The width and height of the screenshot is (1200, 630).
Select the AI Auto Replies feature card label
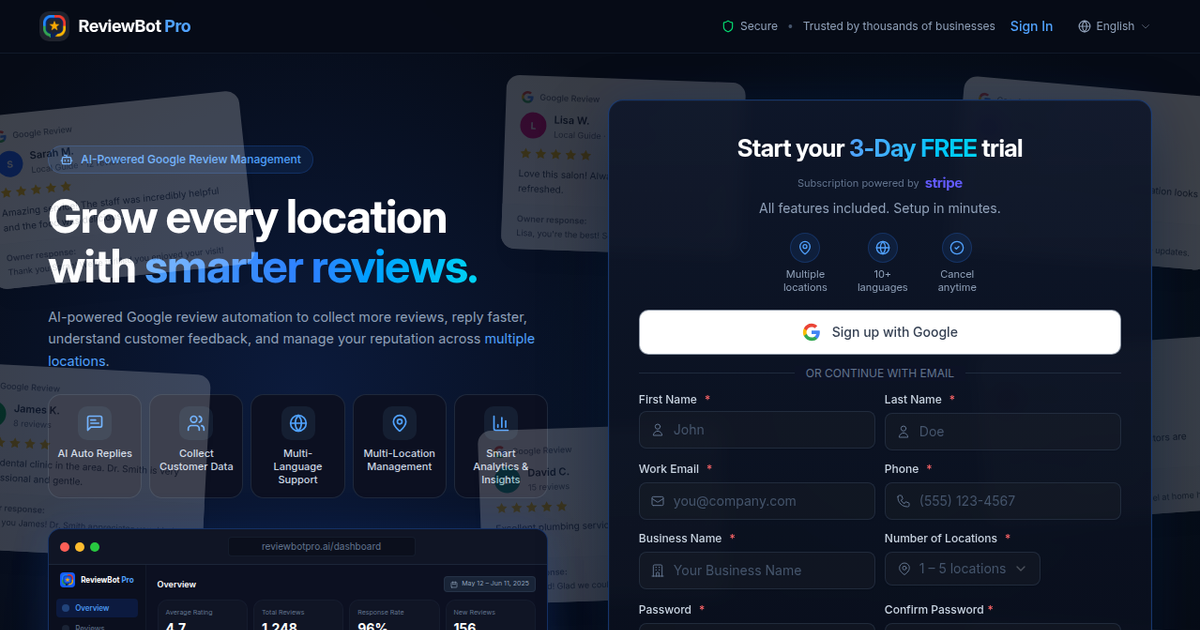(x=95, y=453)
